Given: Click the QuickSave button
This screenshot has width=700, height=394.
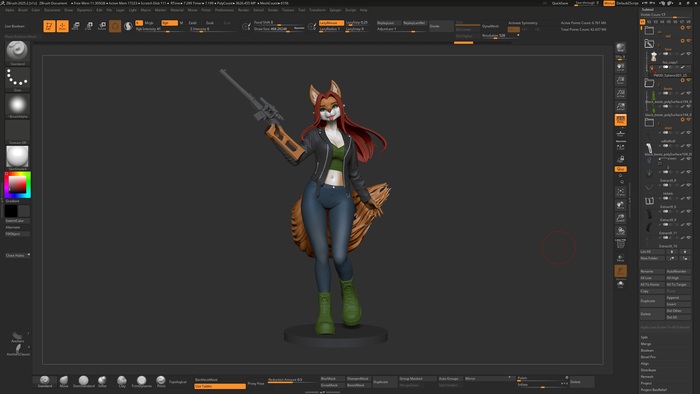Looking at the screenshot, I should 560,3.
